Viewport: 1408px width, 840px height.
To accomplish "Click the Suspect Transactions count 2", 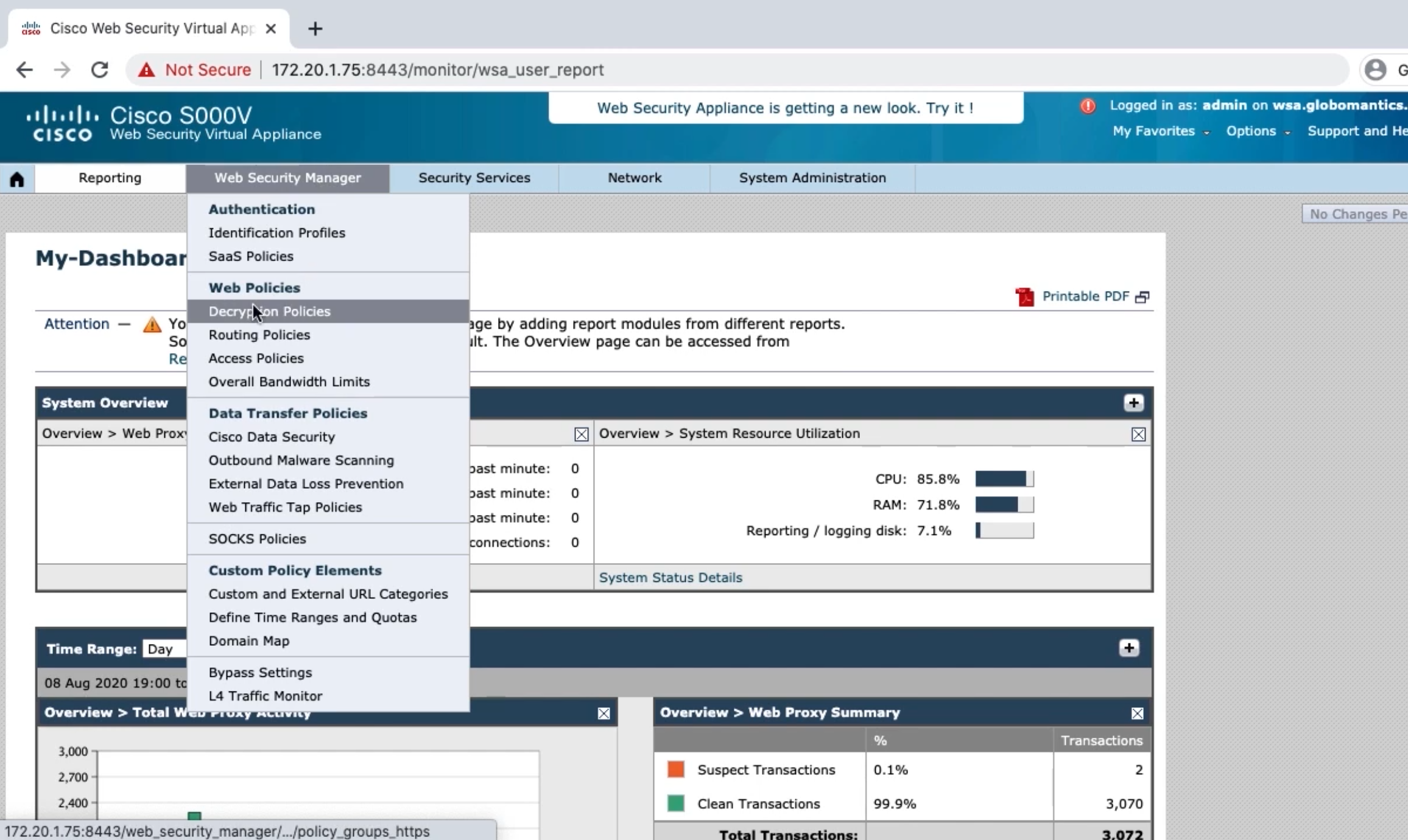I will coord(1138,770).
